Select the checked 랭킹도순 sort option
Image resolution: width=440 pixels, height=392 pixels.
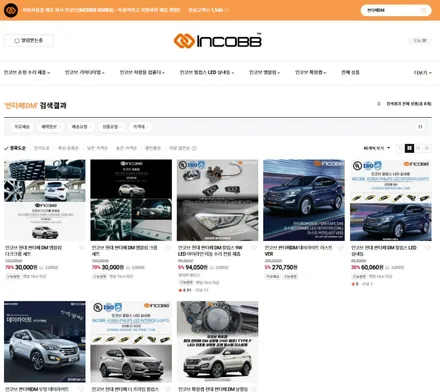[x=15, y=148]
